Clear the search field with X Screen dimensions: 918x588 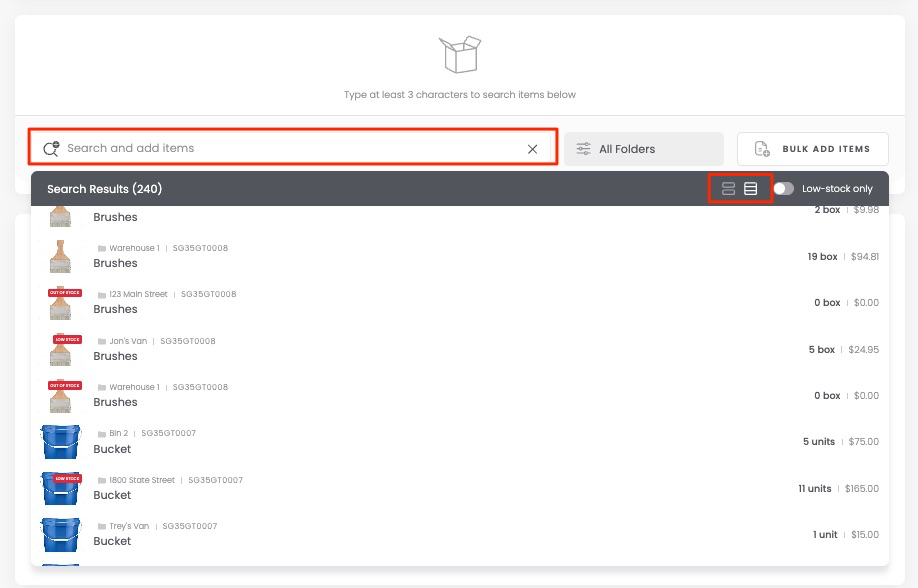click(x=532, y=149)
